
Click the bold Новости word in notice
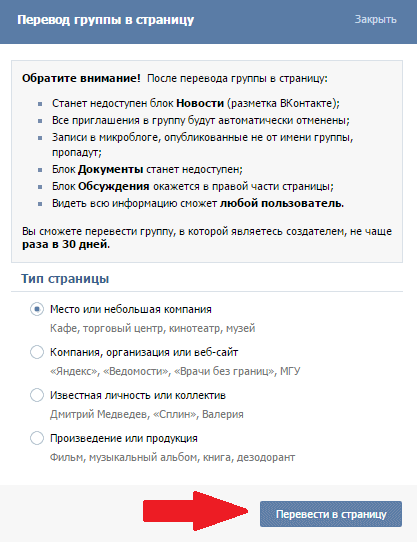point(200,103)
